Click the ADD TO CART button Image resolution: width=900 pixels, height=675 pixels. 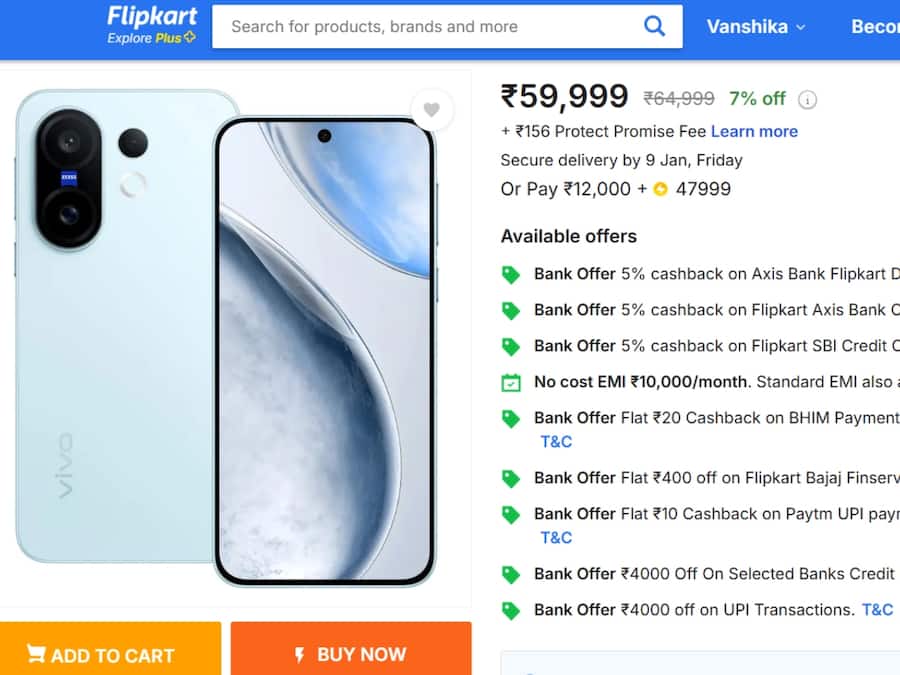pos(110,655)
